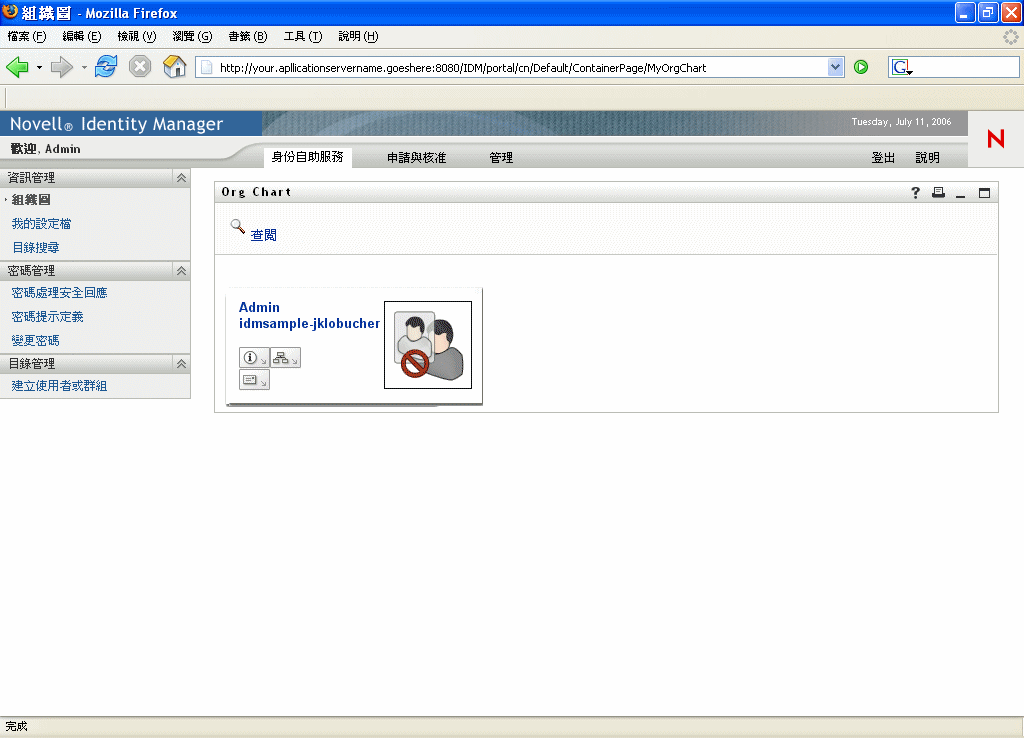1024x738 pixels.
Task: Open the address bar URL dropdown
Action: click(835, 67)
